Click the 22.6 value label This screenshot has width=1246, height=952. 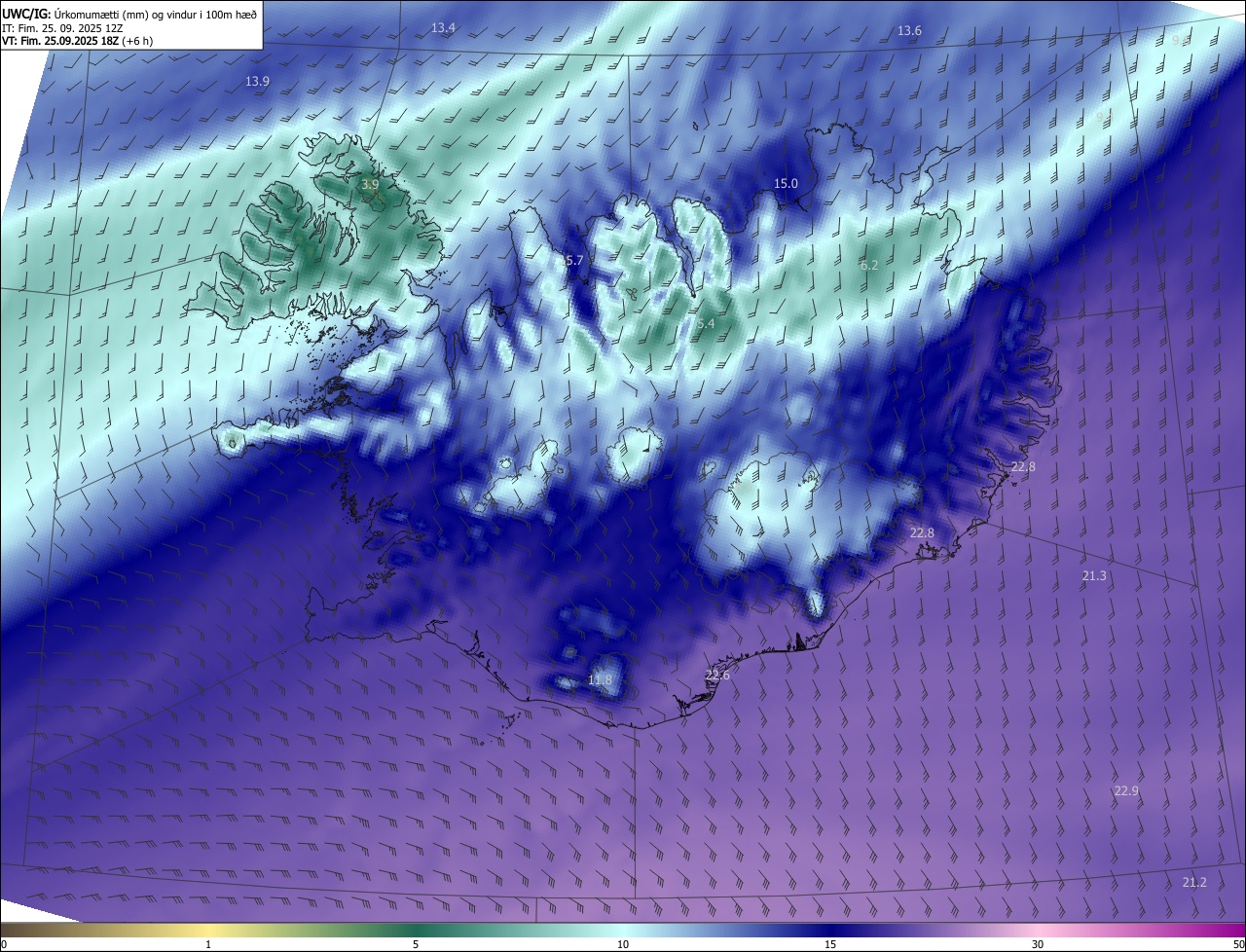717,676
